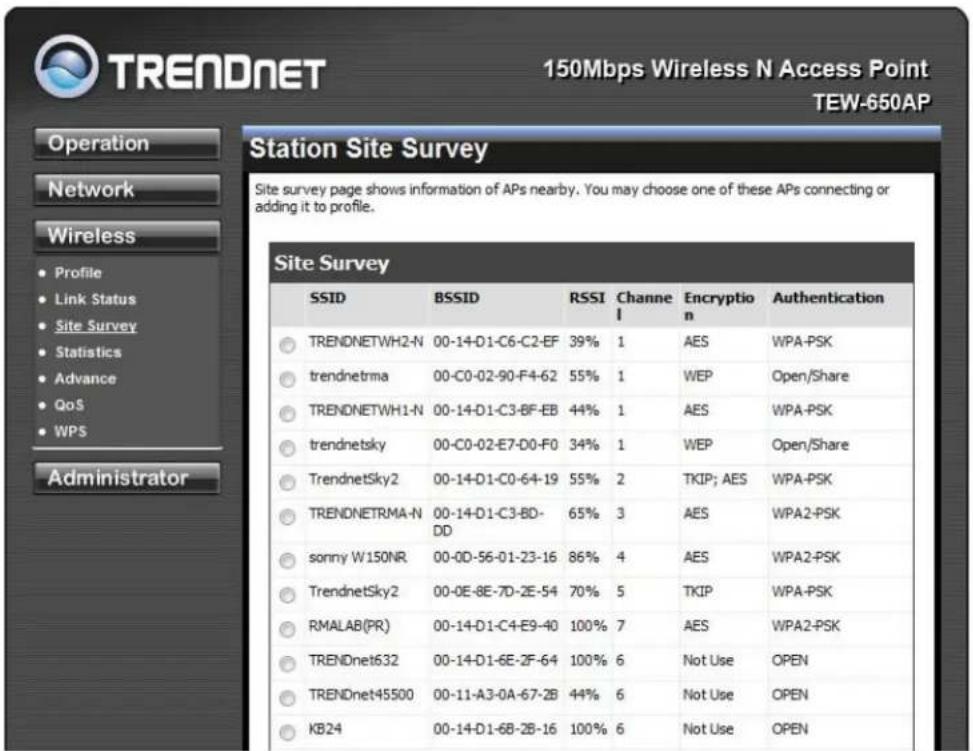Select radio button for trendnetrma
This screenshot has width=973, height=751.
pyautogui.click(x=287, y=379)
